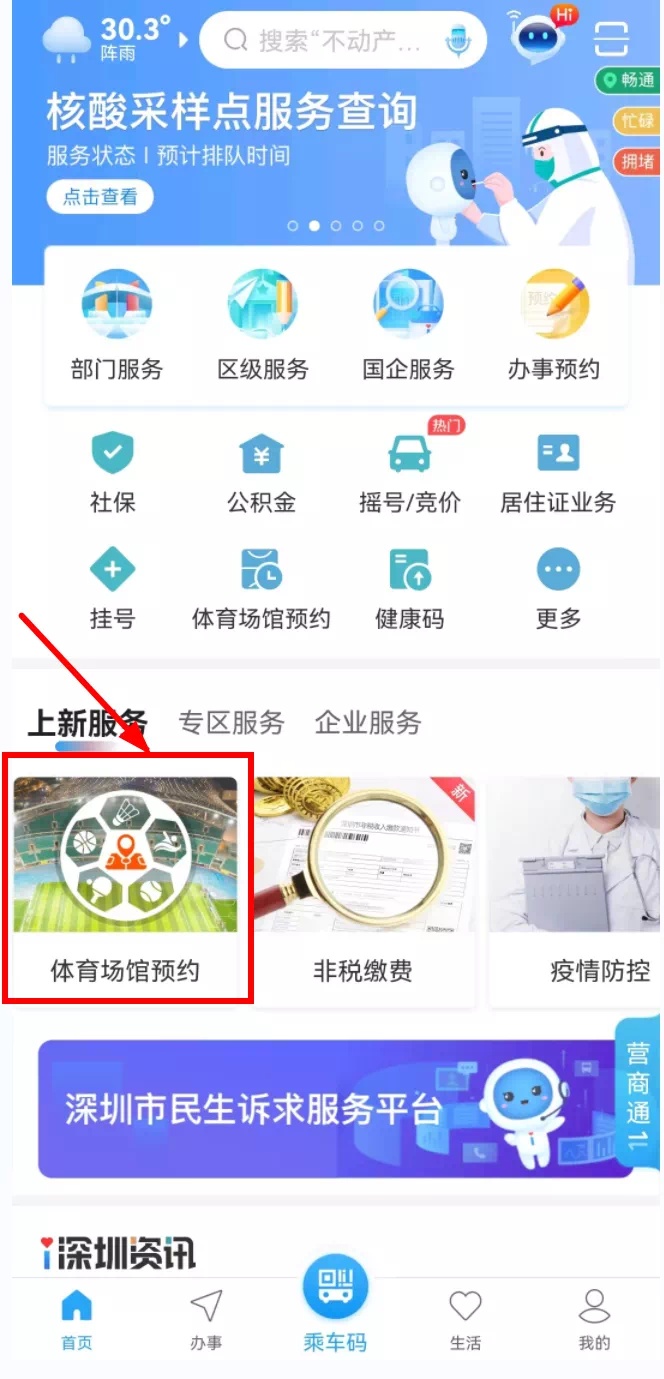The width and height of the screenshot is (664, 1379).
Task: Tap the 社保 social security shield icon
Action: 112,455
